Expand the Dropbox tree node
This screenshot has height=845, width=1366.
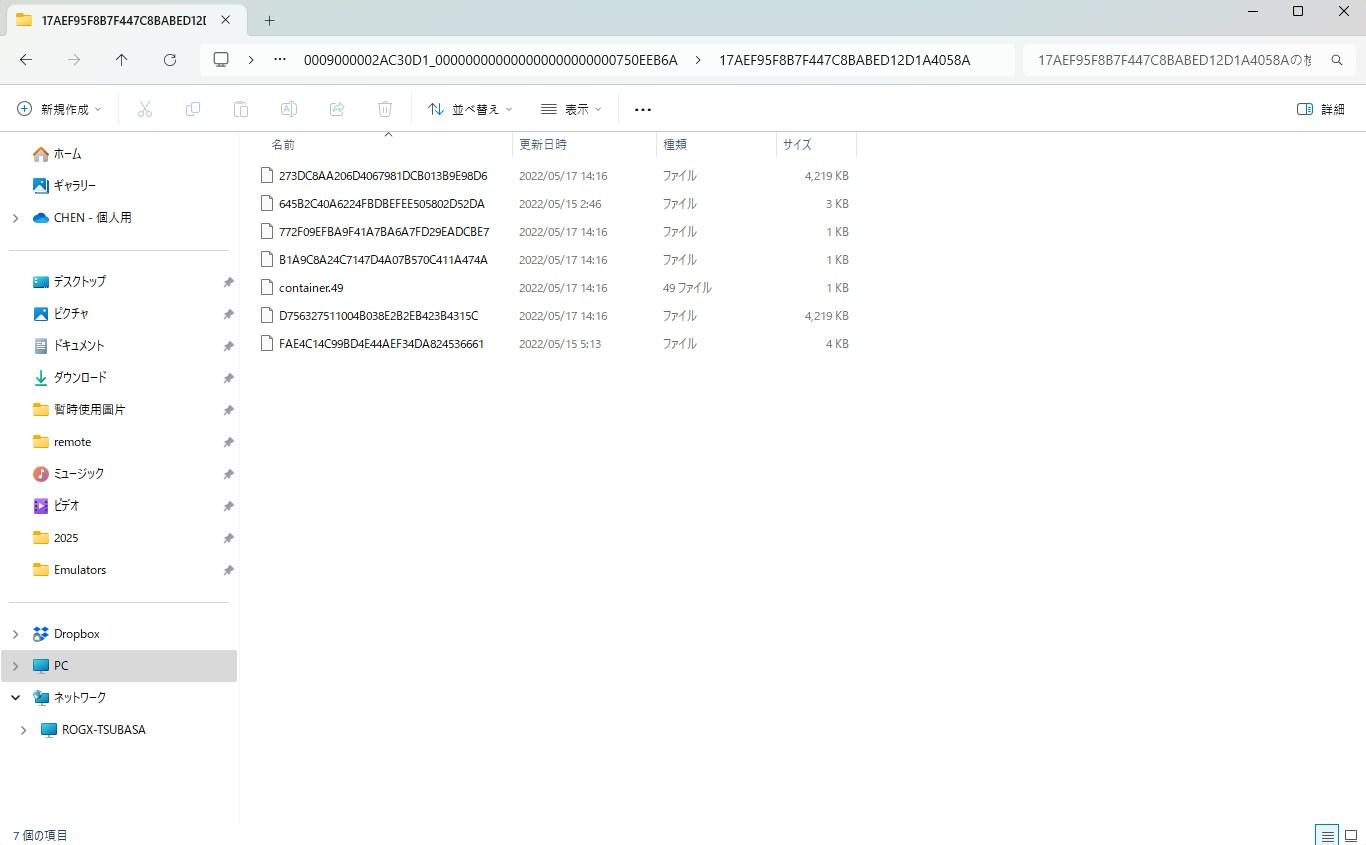click(15, 634)
